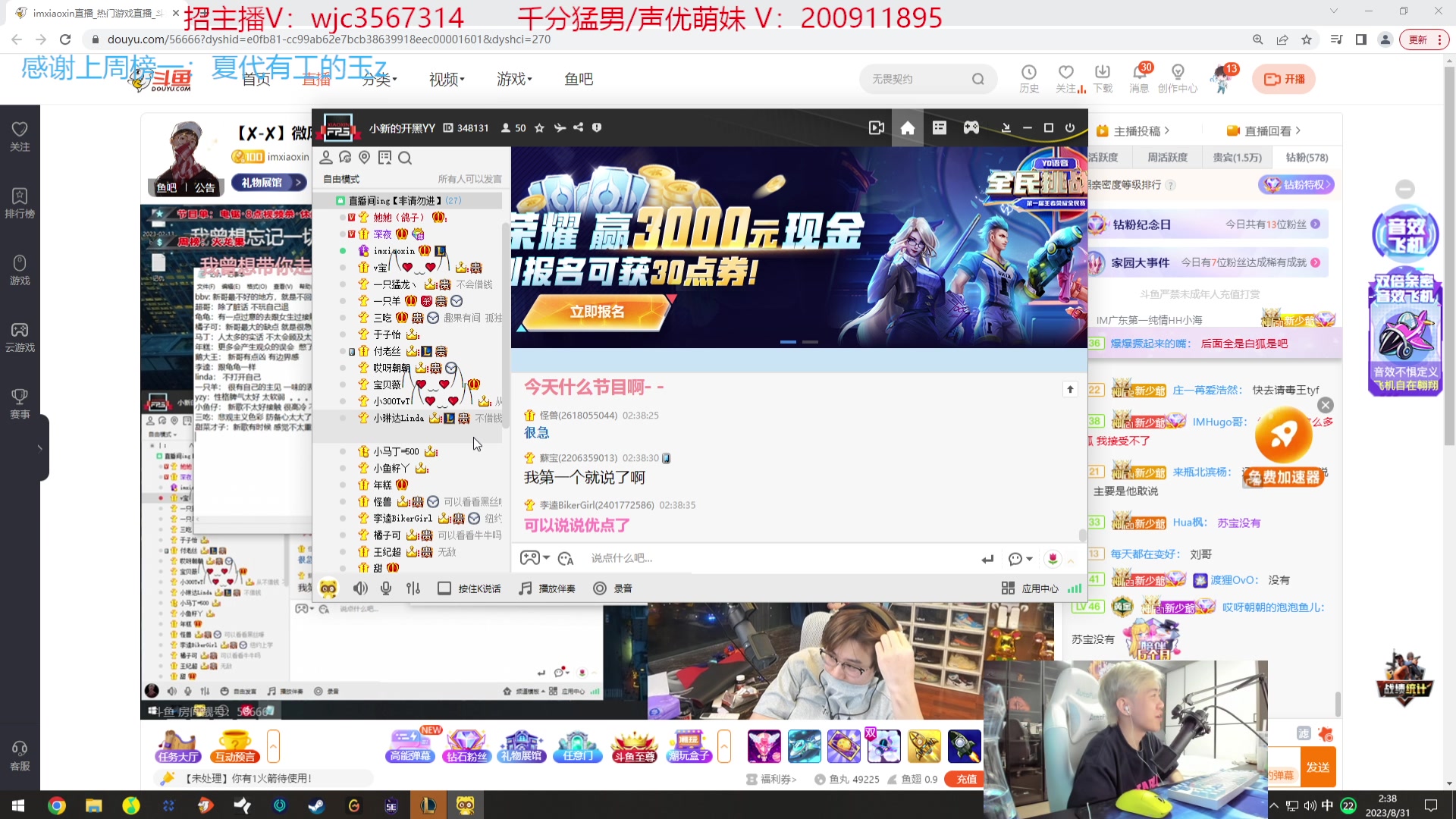This screenshot has height=819, width=1456.
Task: Open 直播回看 replay link
Action: click(1264, 131)
